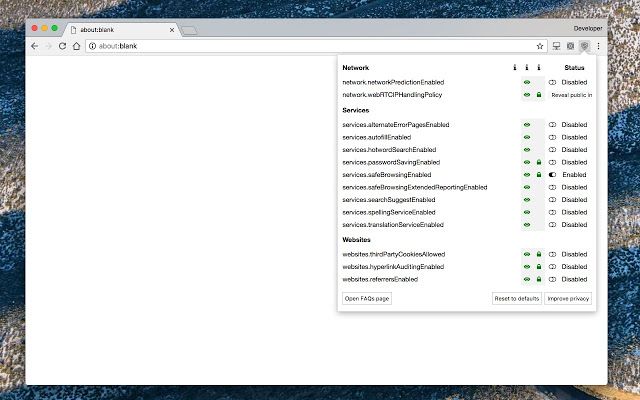Image resolution: width=640 pixels, height=400 pixels.
Task: Click eye icon for network.networkPredictionEnabled
Action: click(x=527, y=82)
